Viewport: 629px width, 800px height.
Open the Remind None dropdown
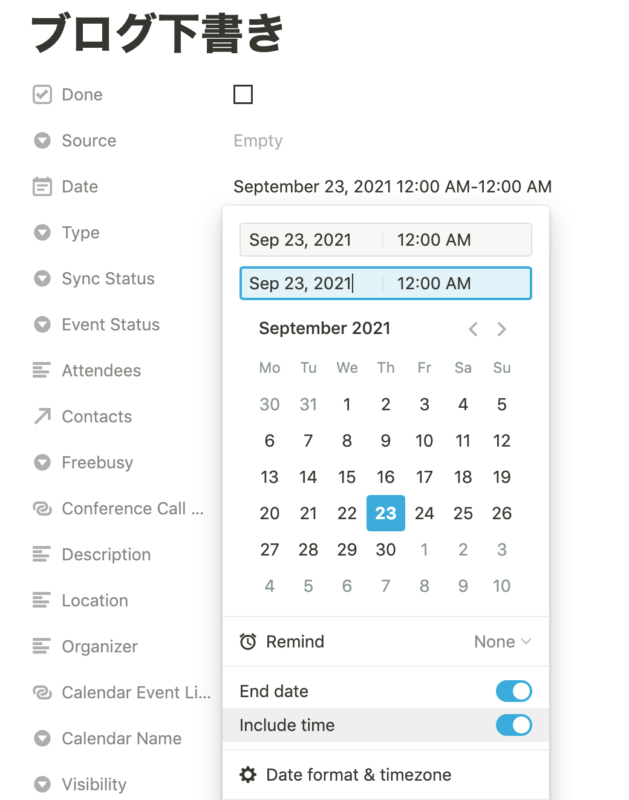pos(502,641)
